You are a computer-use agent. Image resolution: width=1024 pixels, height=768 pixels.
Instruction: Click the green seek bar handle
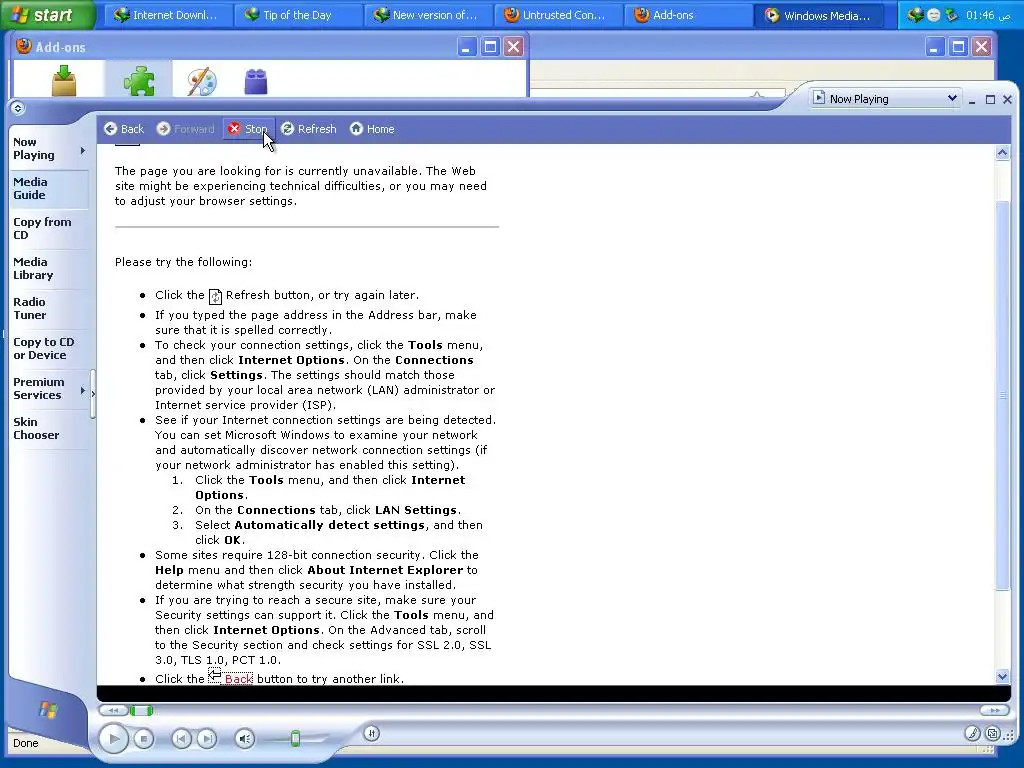(141, 711)
